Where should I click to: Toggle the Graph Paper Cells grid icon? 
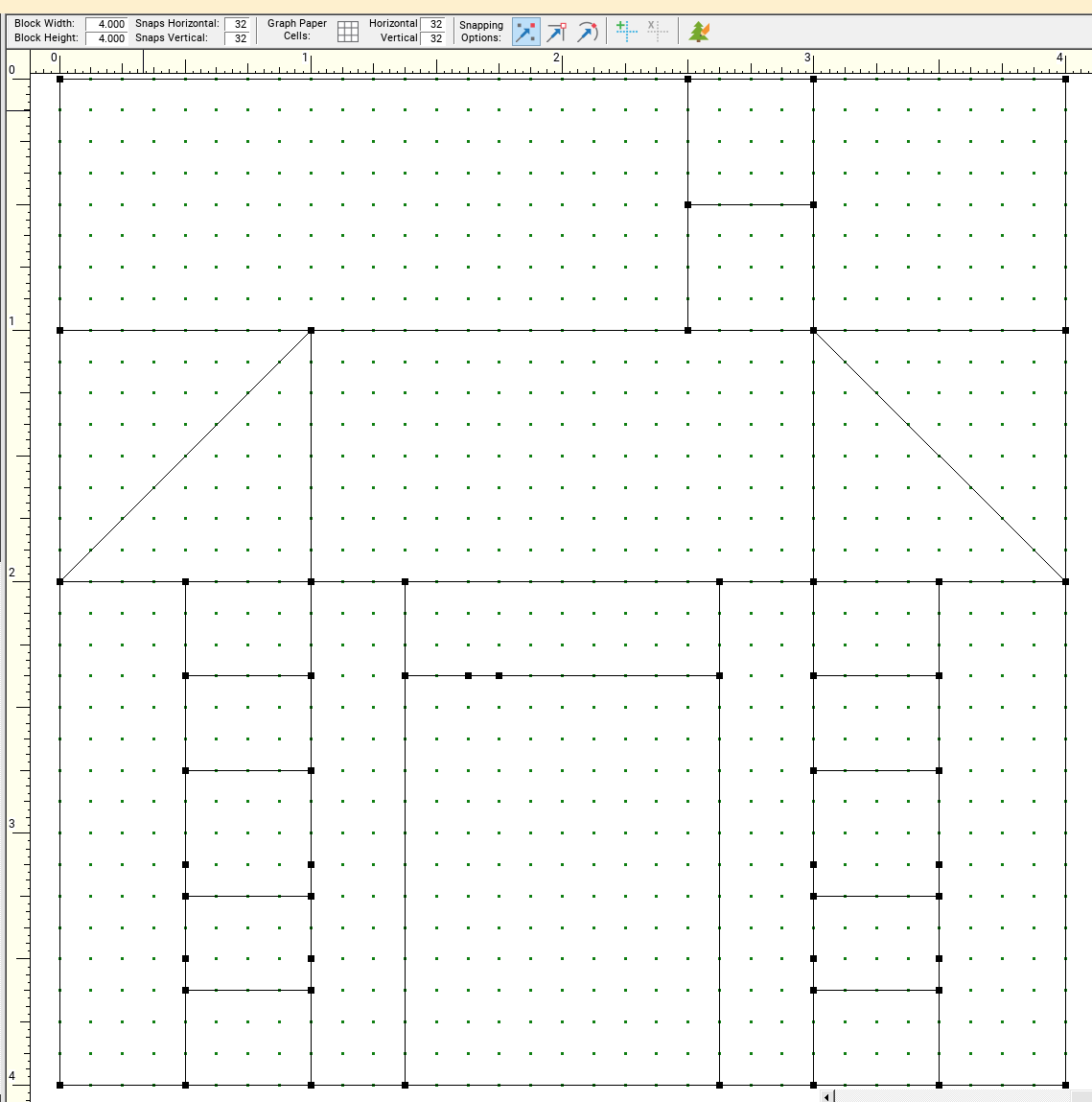pyautogui.click(x=348, y=32)
